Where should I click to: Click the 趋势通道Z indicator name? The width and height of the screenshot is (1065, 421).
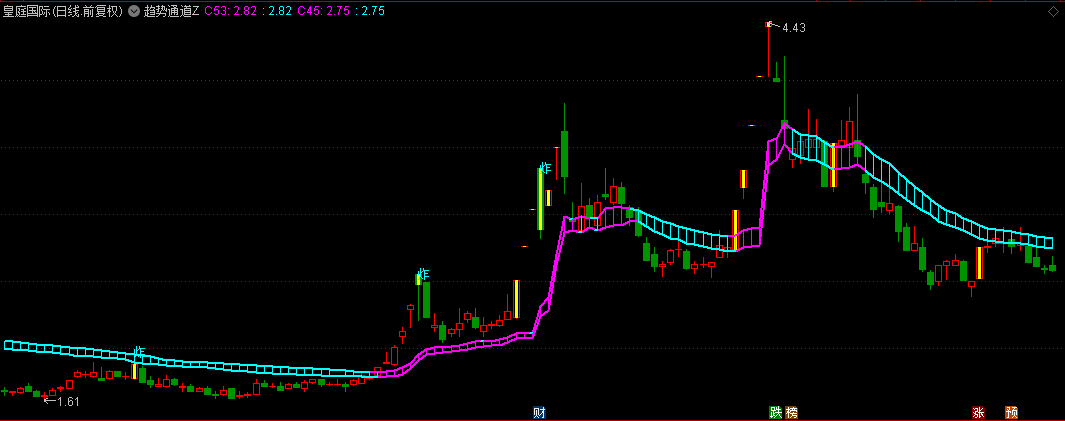tap(171, 11)
